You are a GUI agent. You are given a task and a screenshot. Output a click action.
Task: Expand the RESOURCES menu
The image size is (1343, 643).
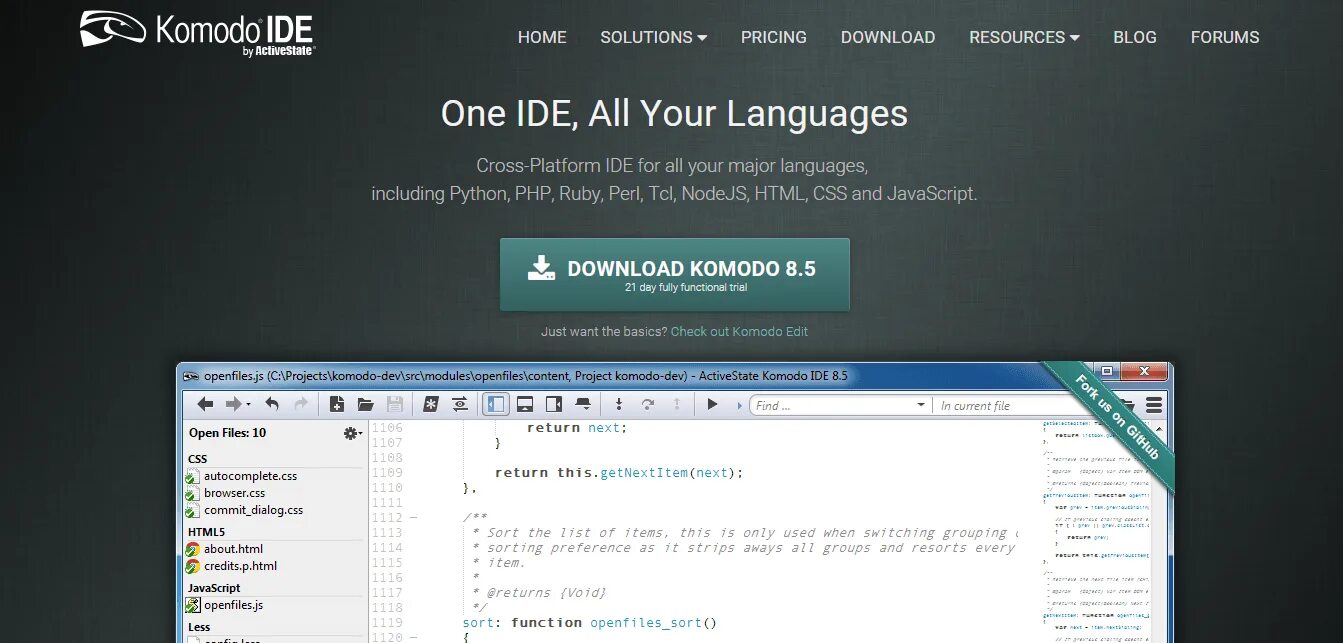tap(1024, 37)
